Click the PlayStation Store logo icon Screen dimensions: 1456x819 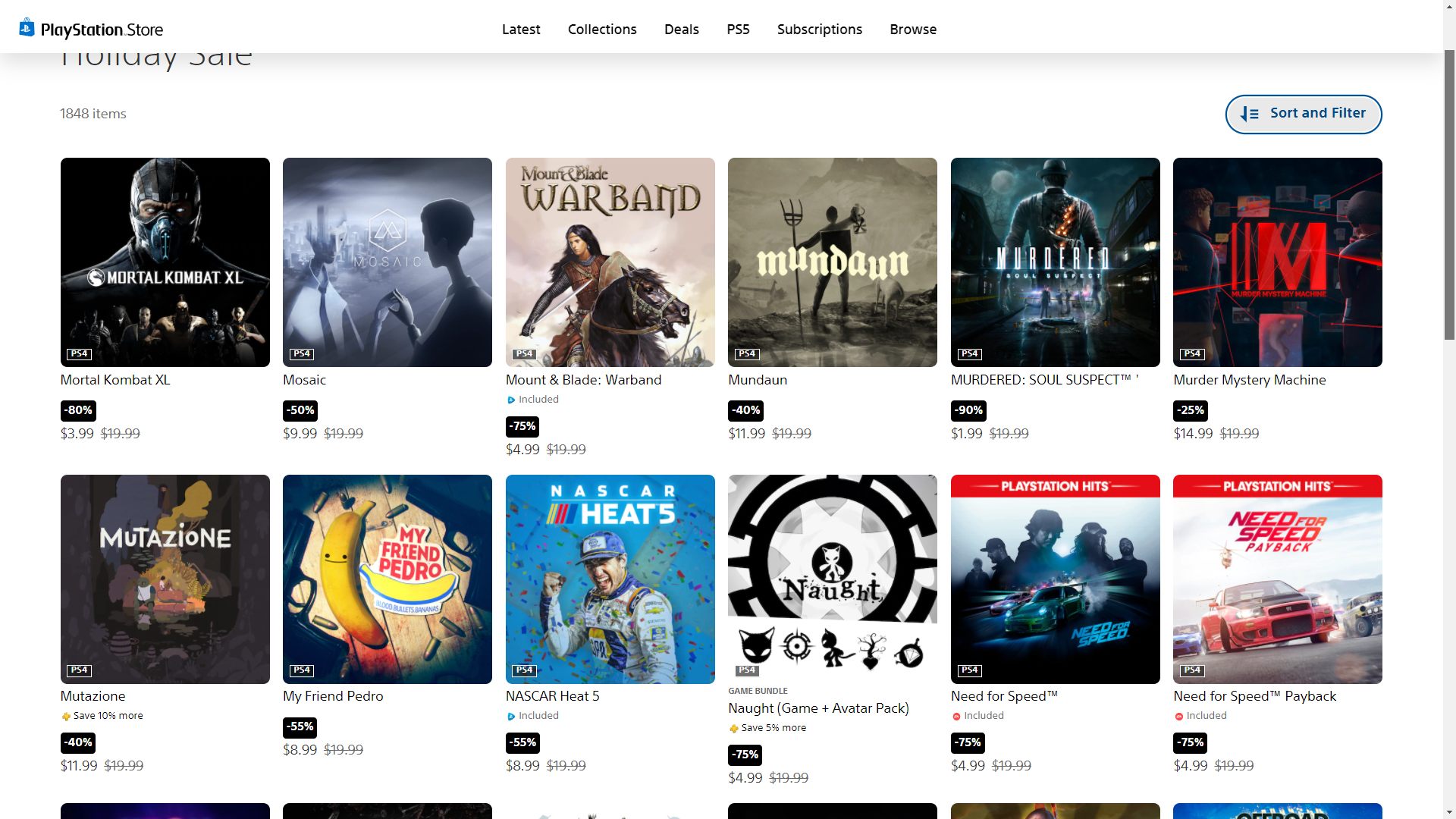27,28
